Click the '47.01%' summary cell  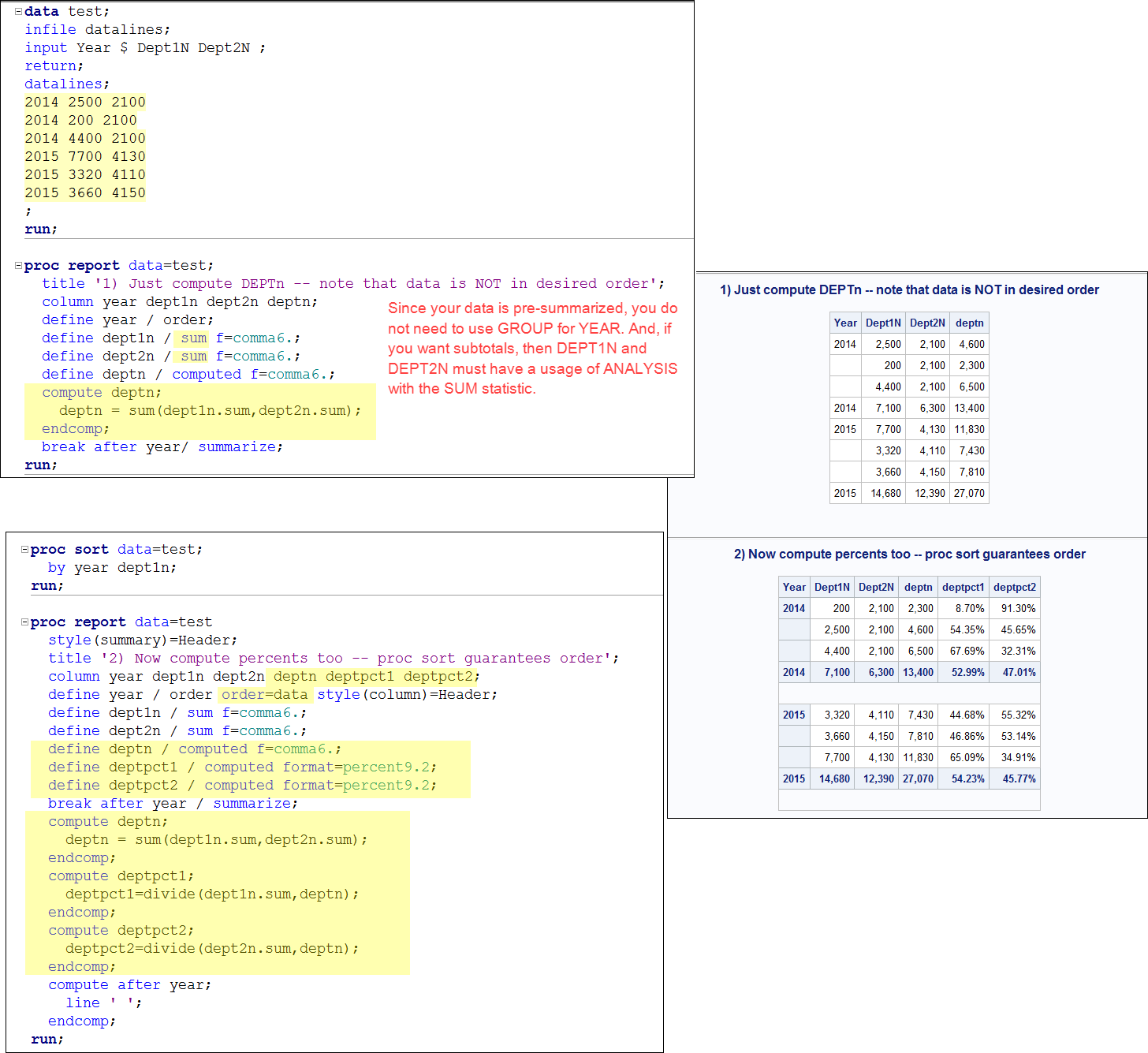click(x=1015, y=672)
